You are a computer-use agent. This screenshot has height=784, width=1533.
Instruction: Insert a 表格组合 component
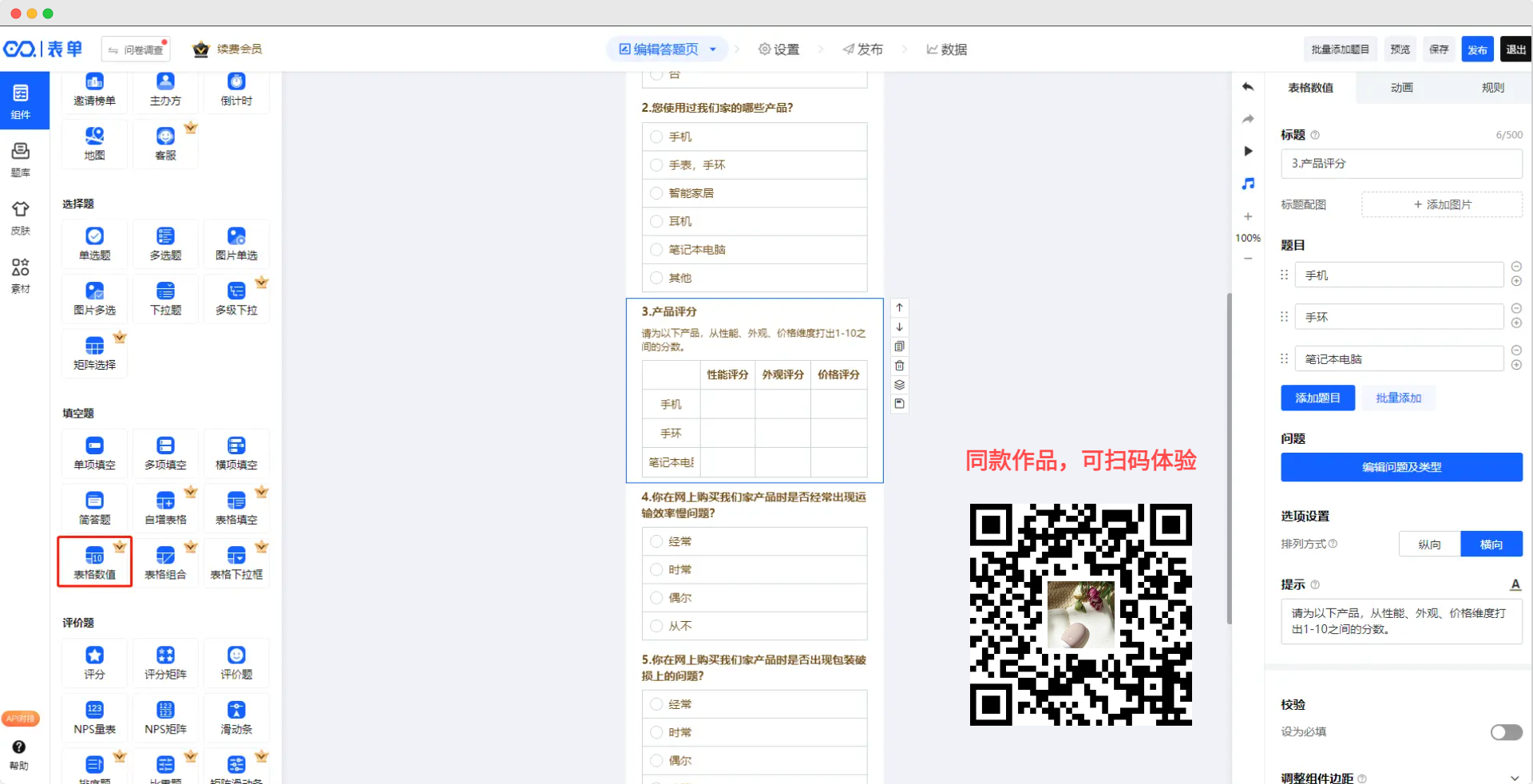click(x=165, y=563)
